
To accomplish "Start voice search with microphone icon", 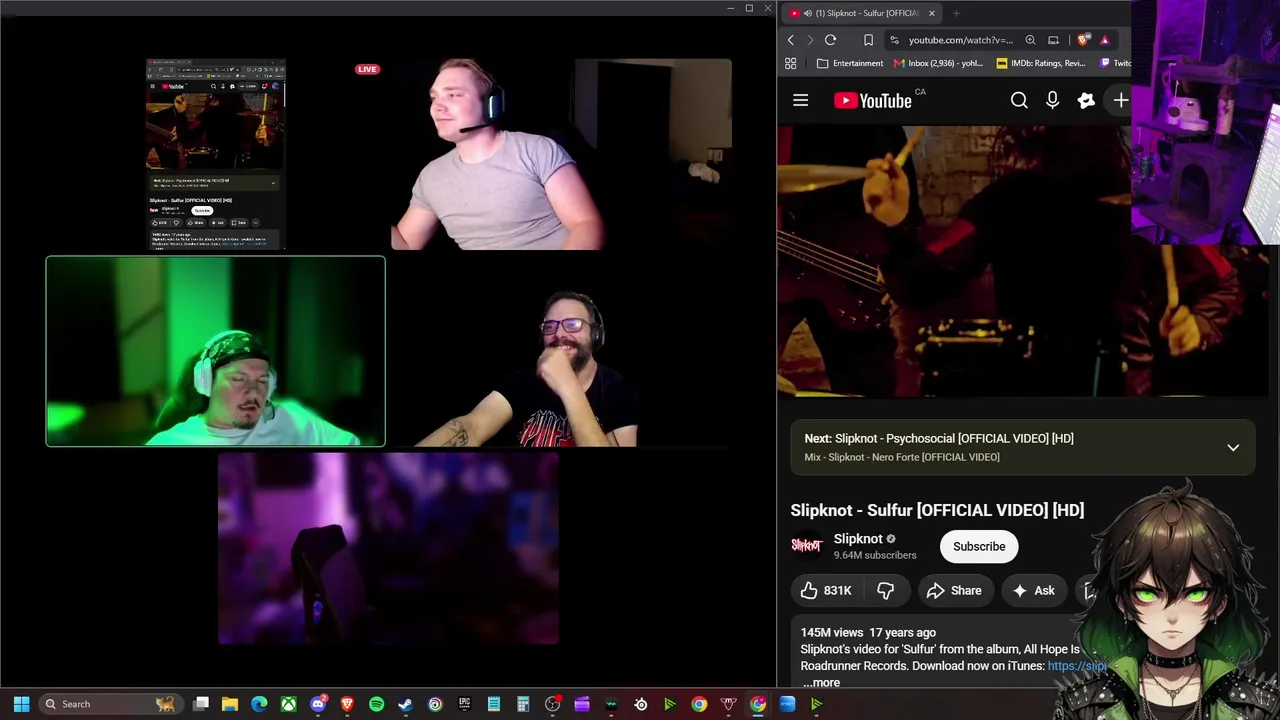I will (1052, 100).
